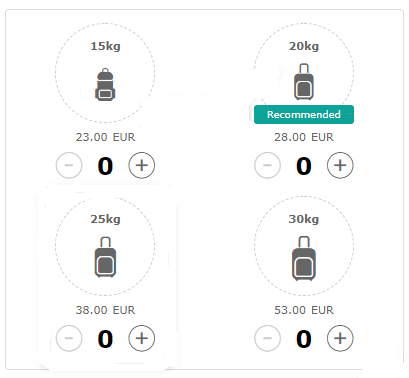Image resolution: width=409 pixels, height=378 pixels.
Task: Click the 38.00 EUR price label
Action: click(x=105, y=310)
